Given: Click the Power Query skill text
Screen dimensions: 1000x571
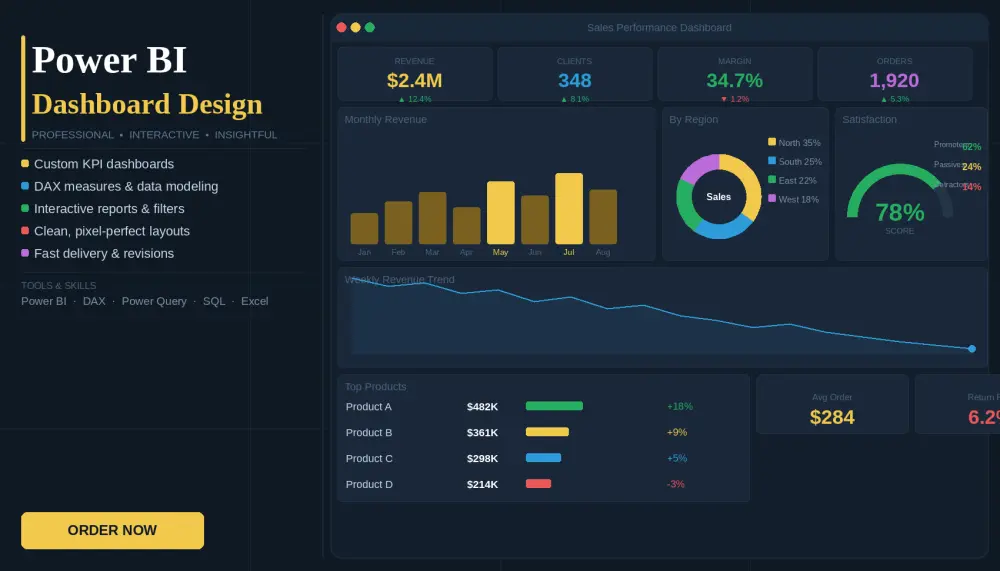Looking at the screenshot, I should point(154,301).
